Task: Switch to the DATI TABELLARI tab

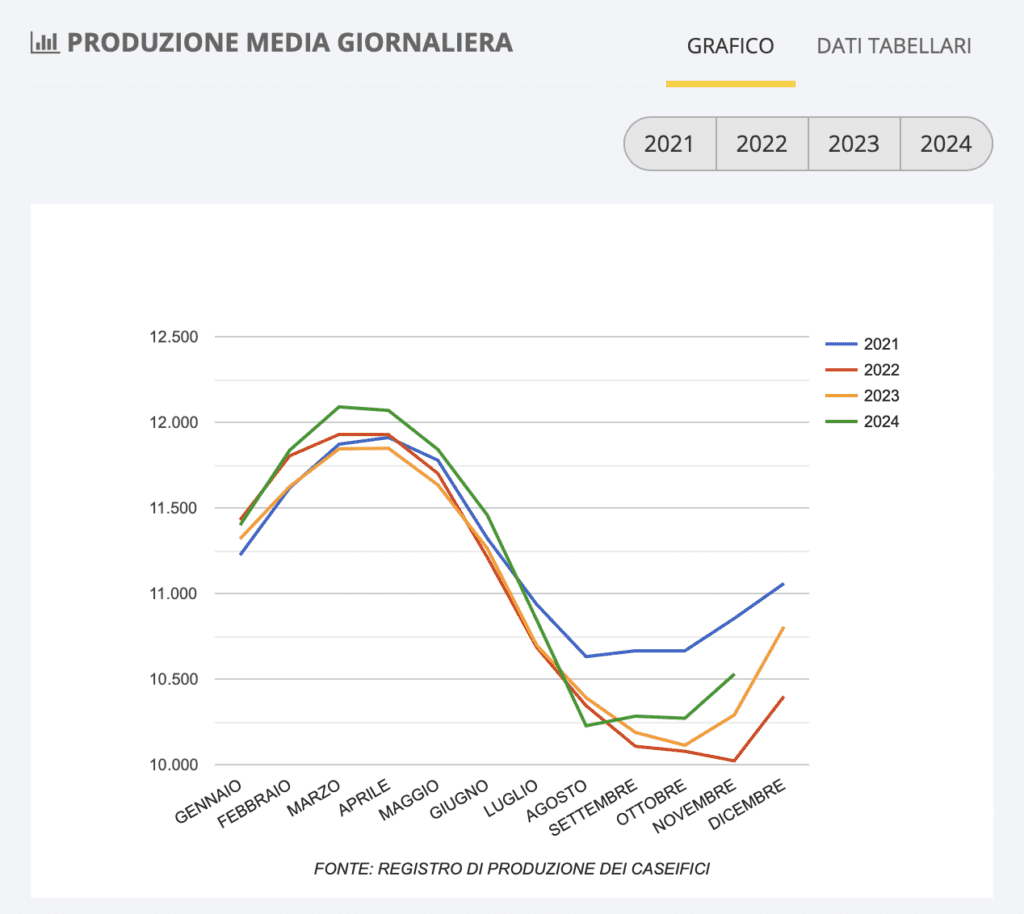Action: pos(894,46)
